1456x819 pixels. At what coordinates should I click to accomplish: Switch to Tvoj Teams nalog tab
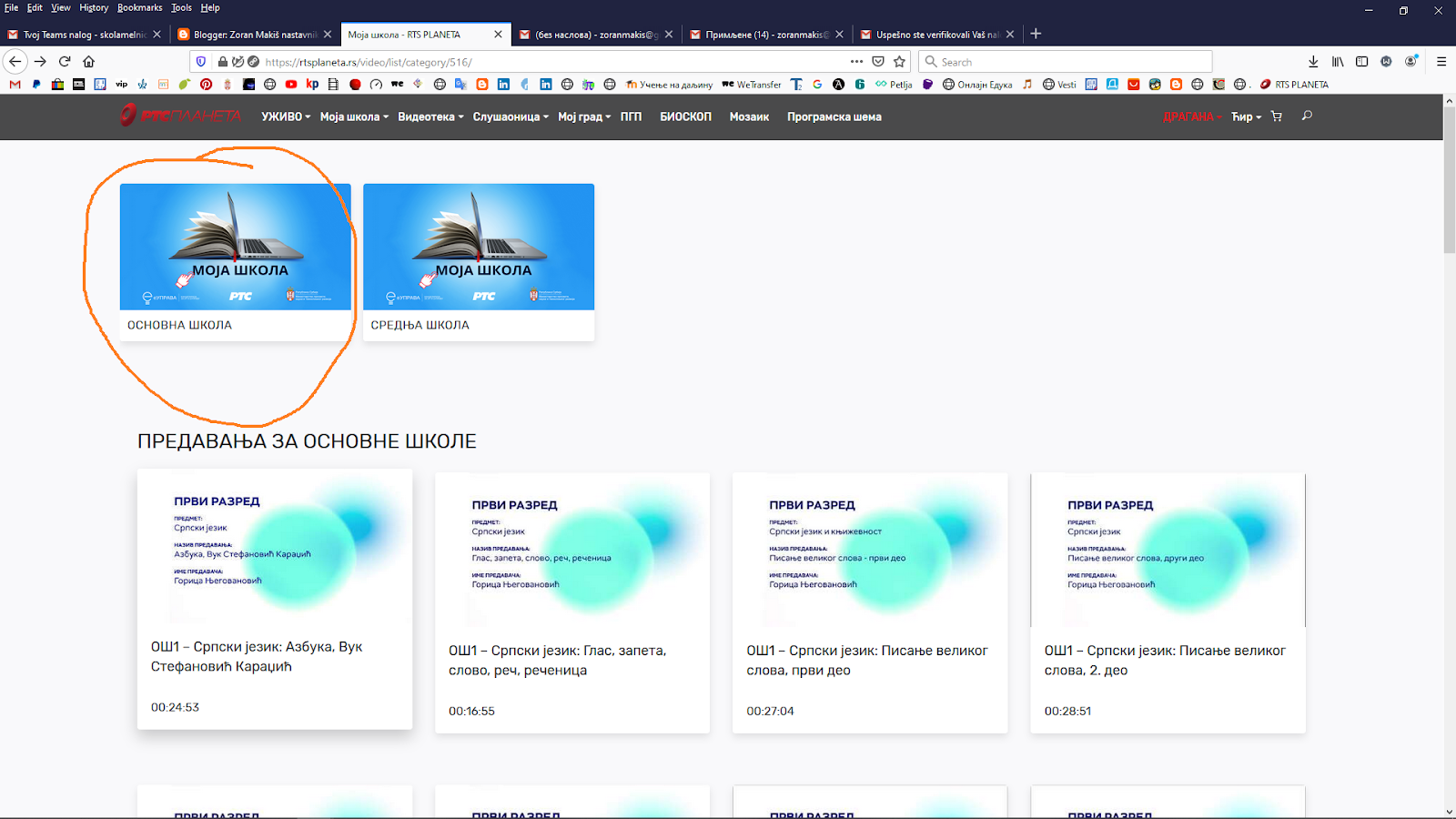84,35
